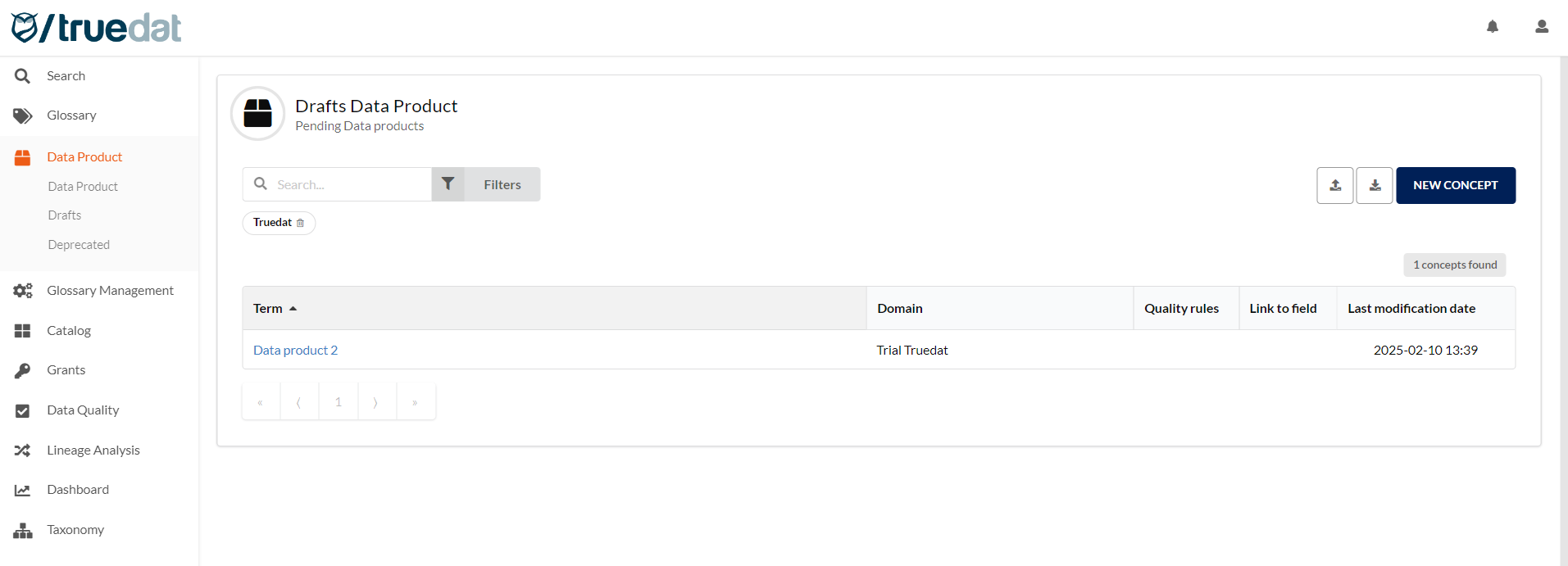This screenshot has width=1568, height=566.
Task: Remove the Truedat filter with trash icon
Action: (x=300, y=223)
